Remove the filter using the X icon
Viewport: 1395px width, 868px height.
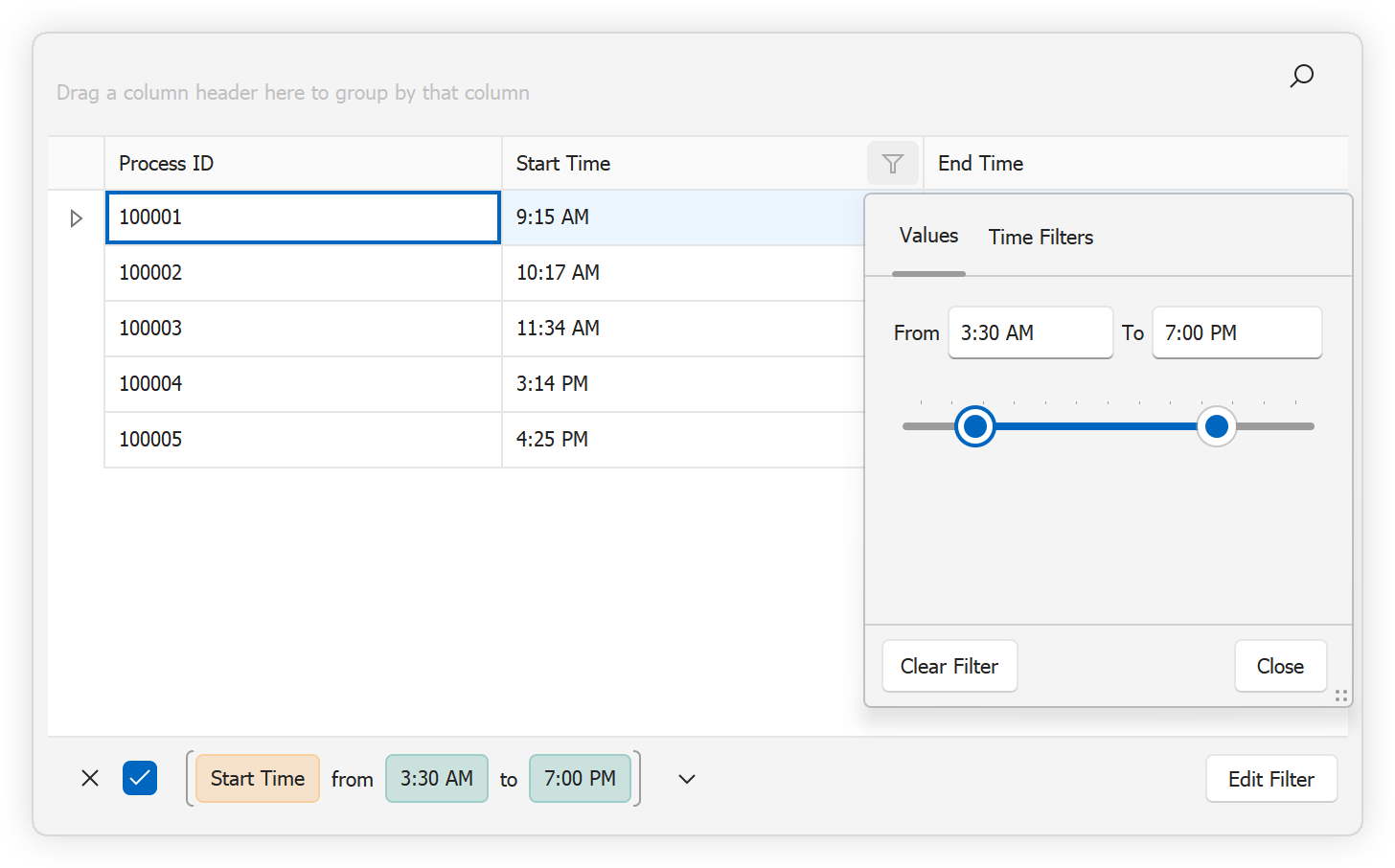(89, 778)
